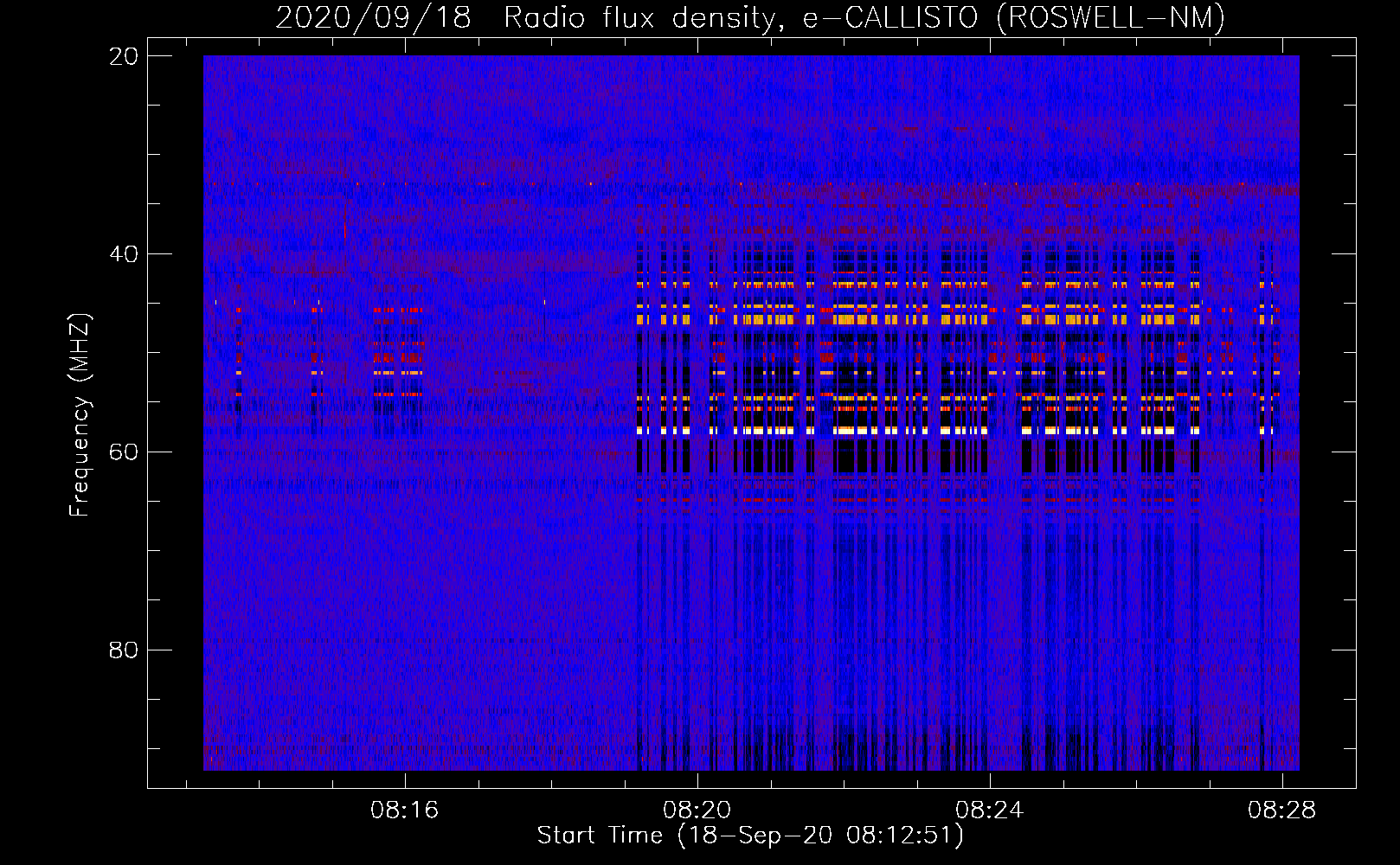The height and width of the screenshot is (865, 1400).
Task: Click the time tick label '08:16'
Action: 405,810
